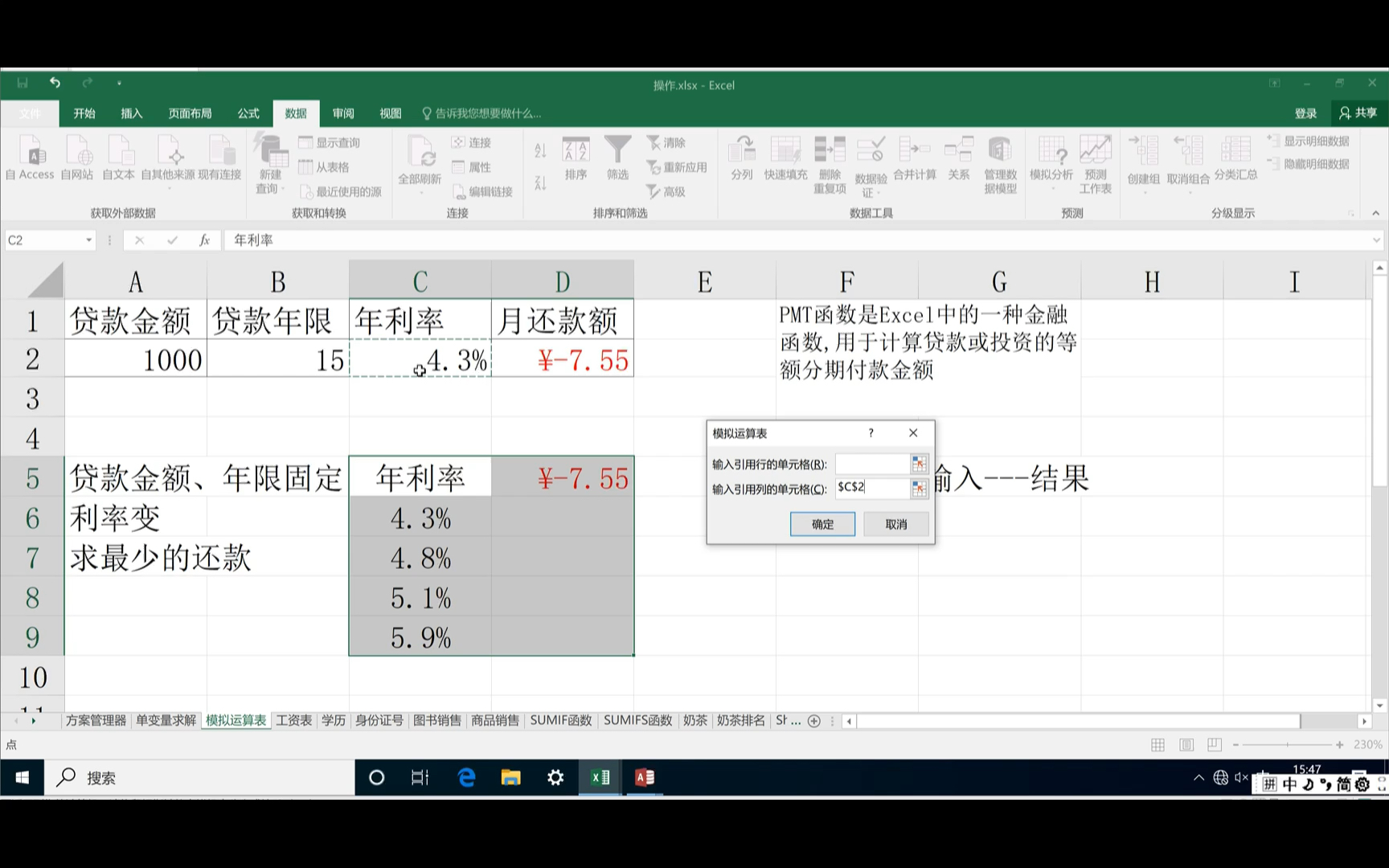The height and width of the screenshot is (868, 1389).
Task: Click the dialog help question mark
Action: pyautogui.click(x=871, y=433)
